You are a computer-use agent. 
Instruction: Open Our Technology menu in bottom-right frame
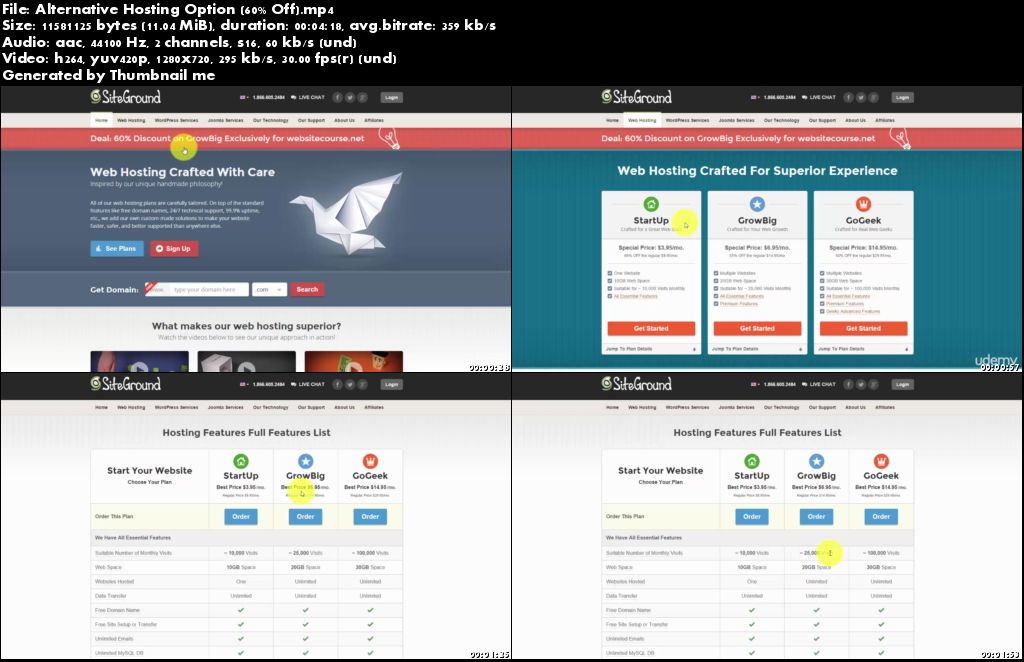click(782, 407)
